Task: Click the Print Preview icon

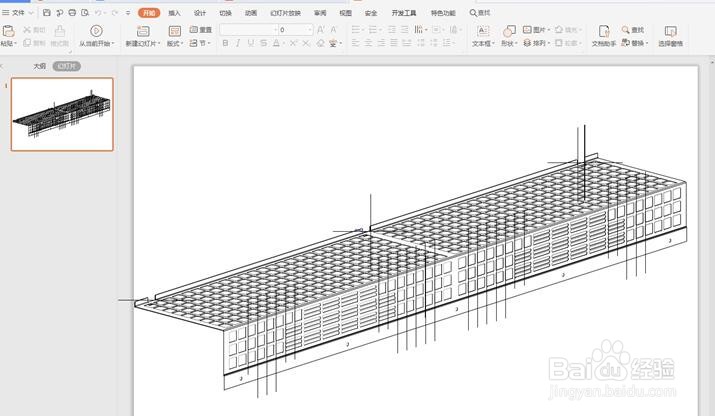Action: (x=85, y=13)
